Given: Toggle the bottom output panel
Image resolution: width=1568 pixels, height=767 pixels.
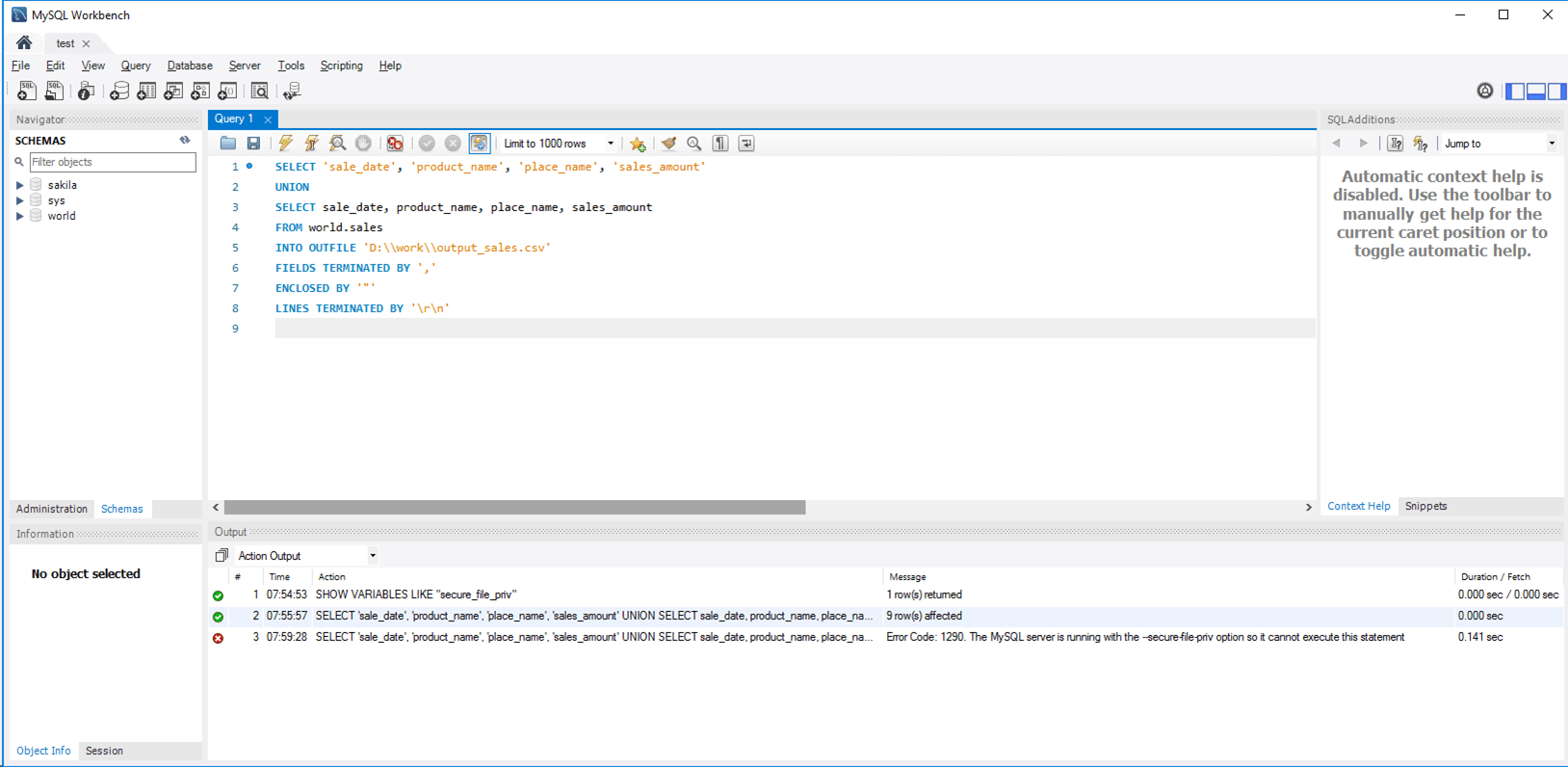Looking at the screenshot, I should (x=1536, y=92).
